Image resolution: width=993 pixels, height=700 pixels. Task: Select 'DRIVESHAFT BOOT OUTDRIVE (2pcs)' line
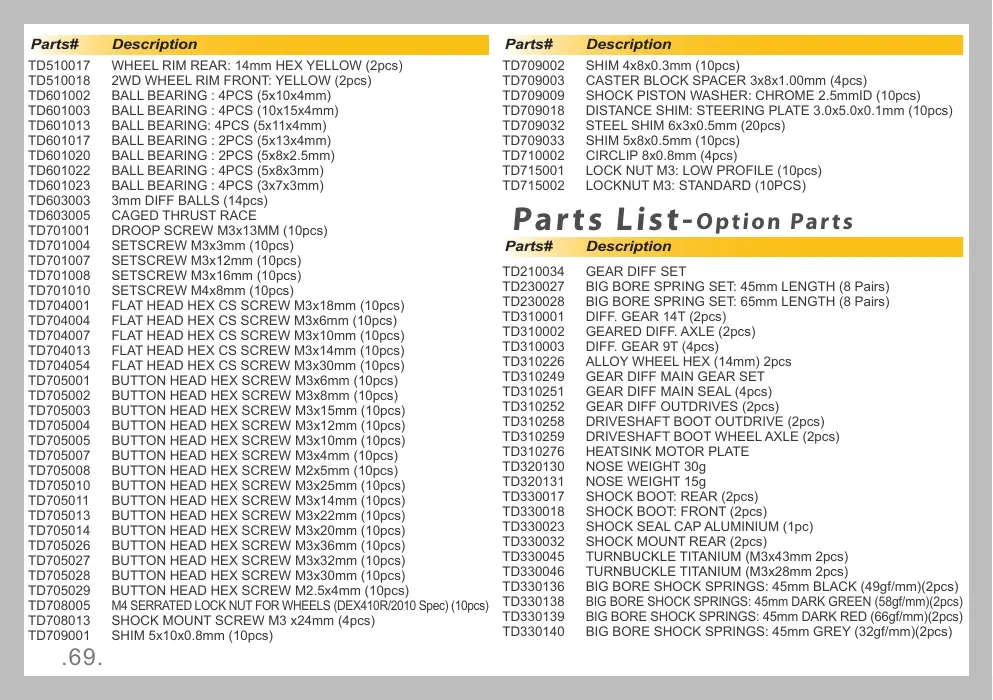[x=705, y=421]
